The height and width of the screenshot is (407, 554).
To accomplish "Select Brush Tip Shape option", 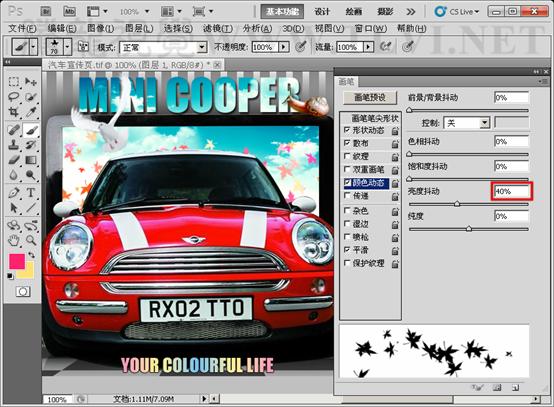I will tap(375, 118).
